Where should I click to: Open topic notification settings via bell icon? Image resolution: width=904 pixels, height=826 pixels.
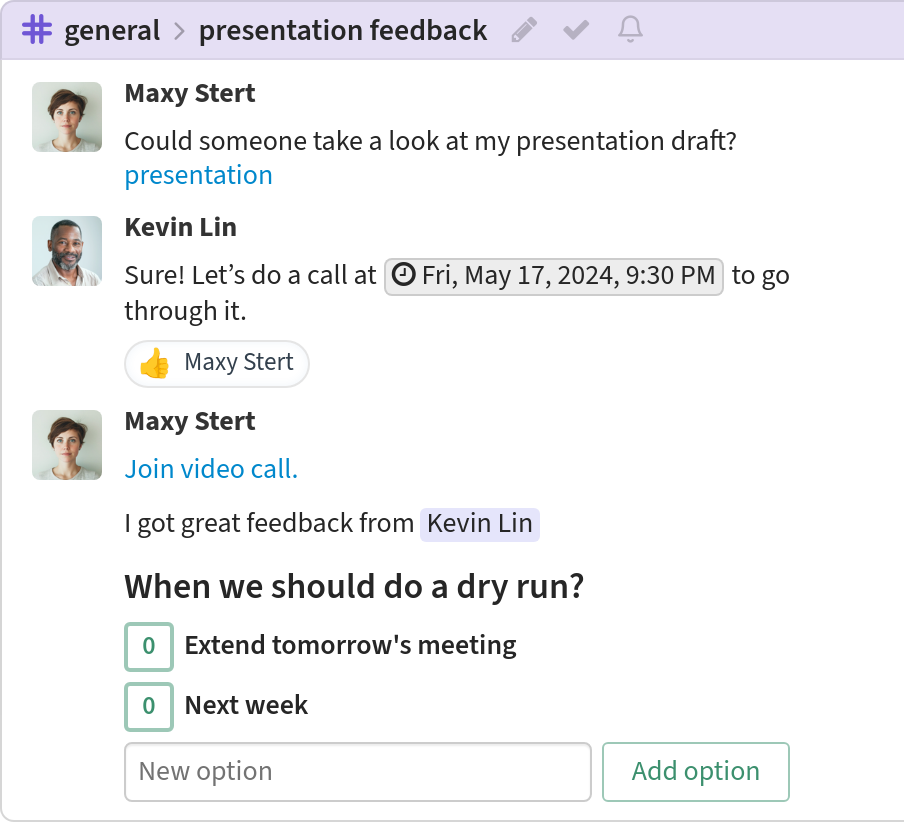point(630,30)
